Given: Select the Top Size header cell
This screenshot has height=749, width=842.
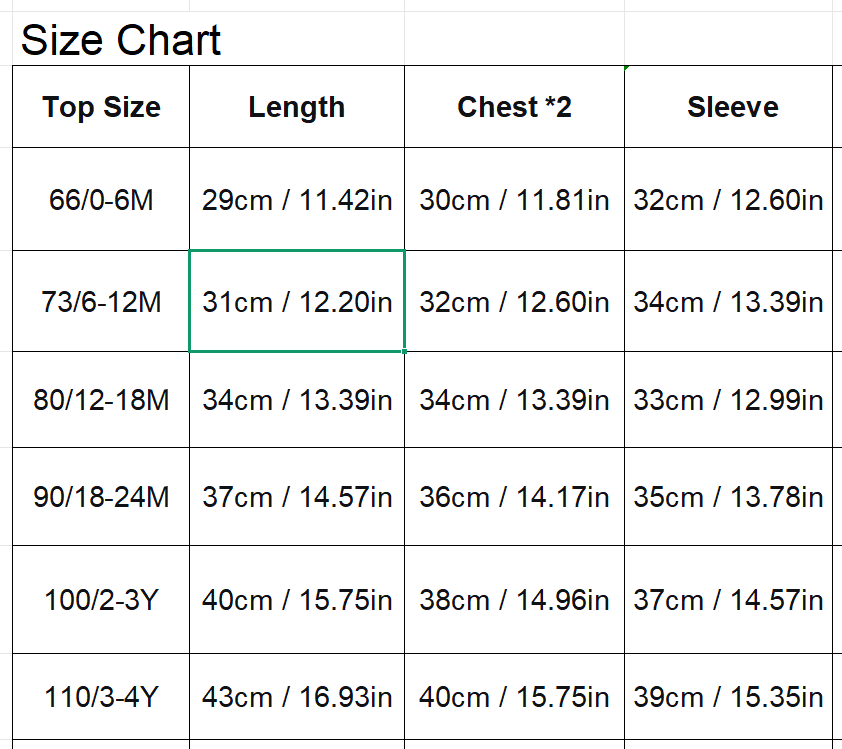Looking at the screenshot, I should [x=101, y=107].
